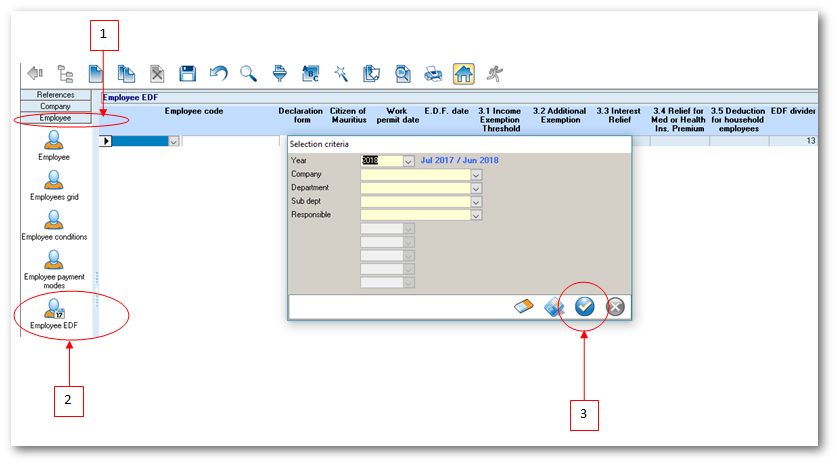
Task: Expand the Responsible dropdown
Action: 476,215
